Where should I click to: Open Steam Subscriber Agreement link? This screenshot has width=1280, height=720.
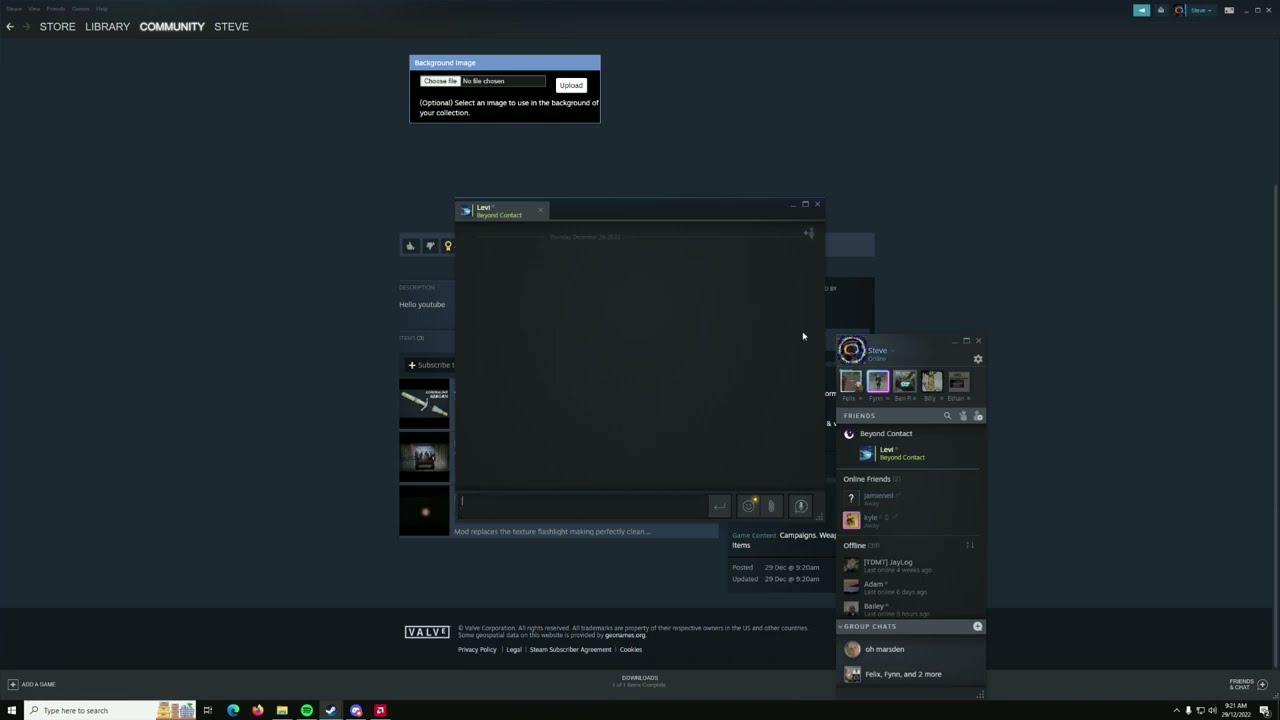pyautogui.click(x=570, y=650)
